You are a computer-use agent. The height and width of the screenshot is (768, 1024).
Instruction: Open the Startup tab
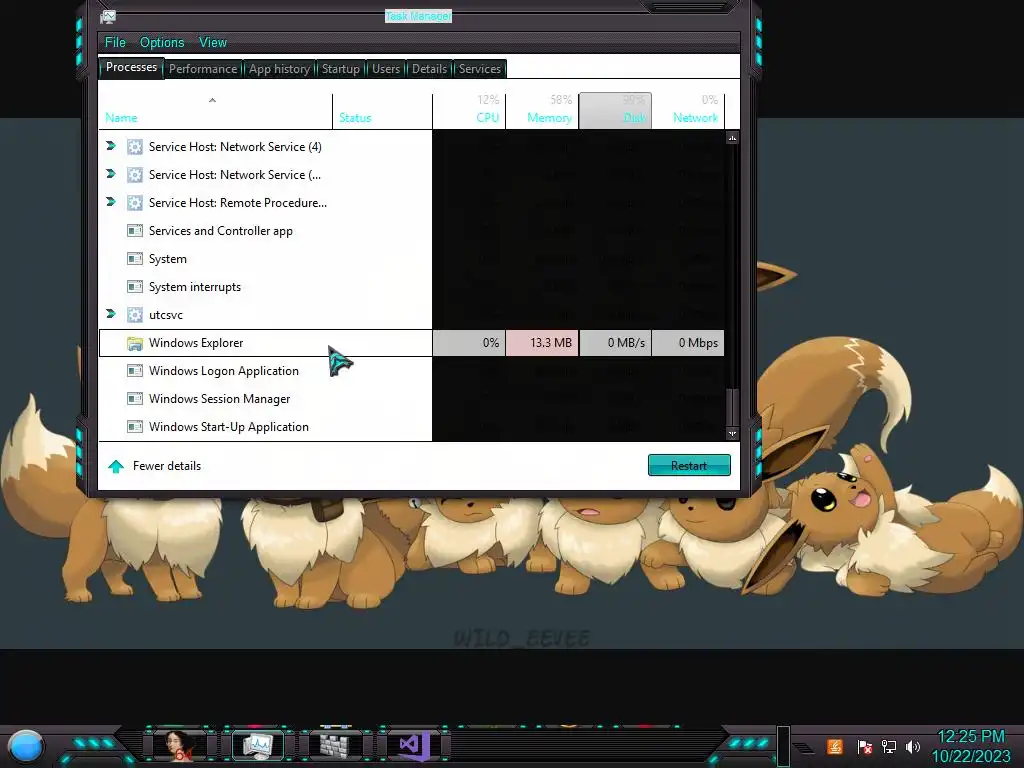[340, 69]
